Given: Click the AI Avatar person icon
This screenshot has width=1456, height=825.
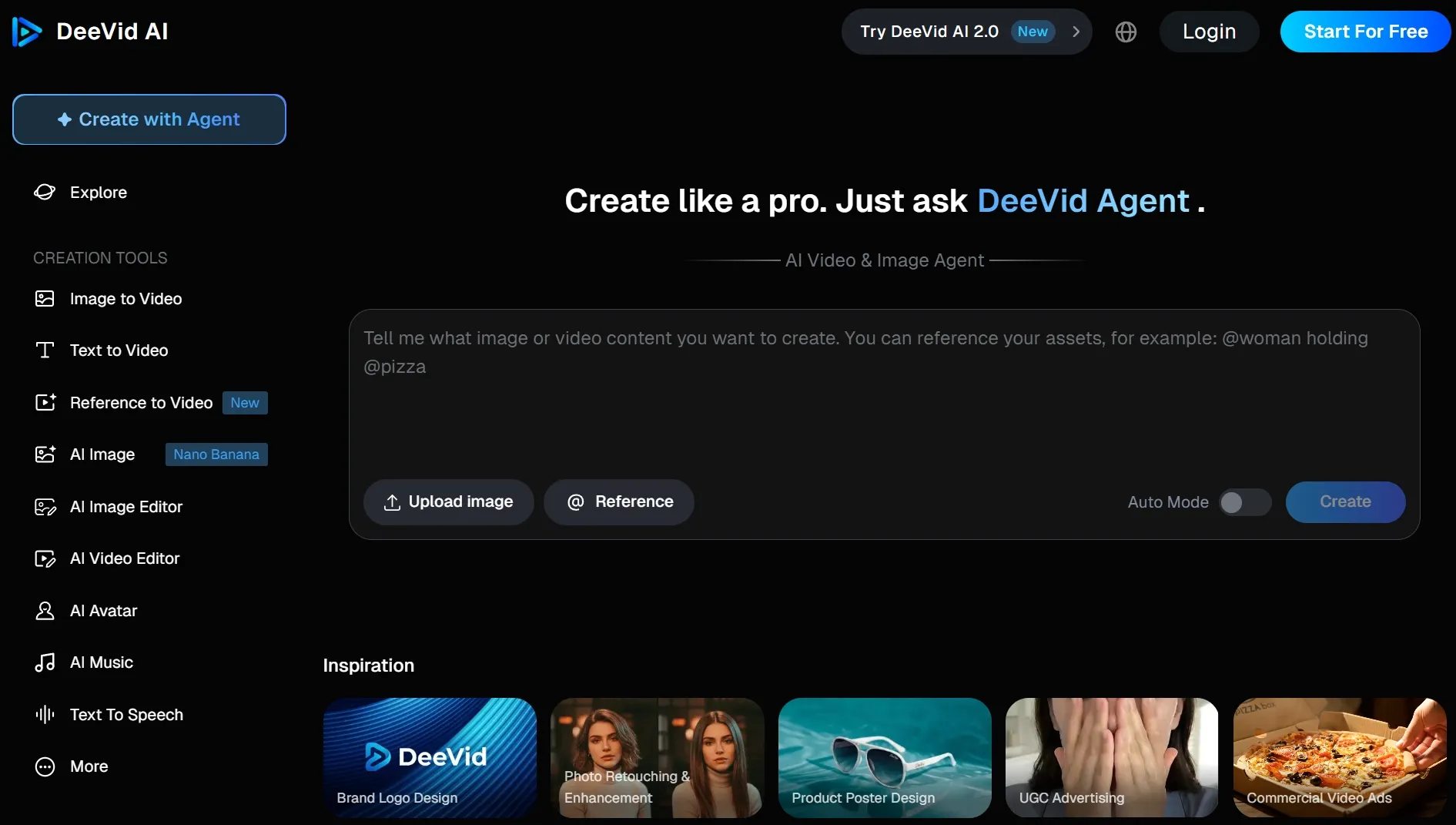Looking at the screenshot, I should [45, 611].
